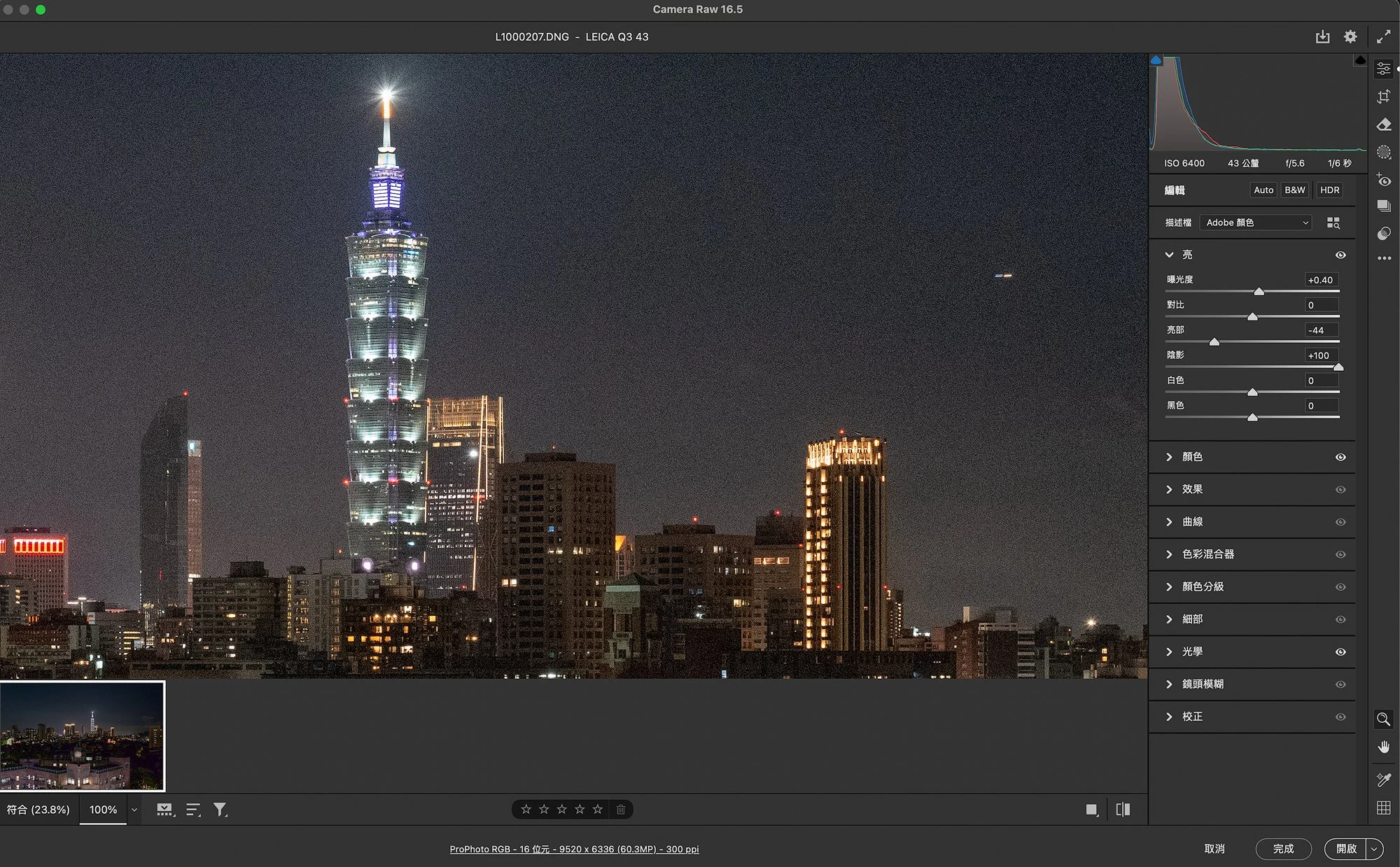Select the Healing eraser tool
Image resolution: width=1400 pixels, height=867 pixels.
pos(1383,125)
